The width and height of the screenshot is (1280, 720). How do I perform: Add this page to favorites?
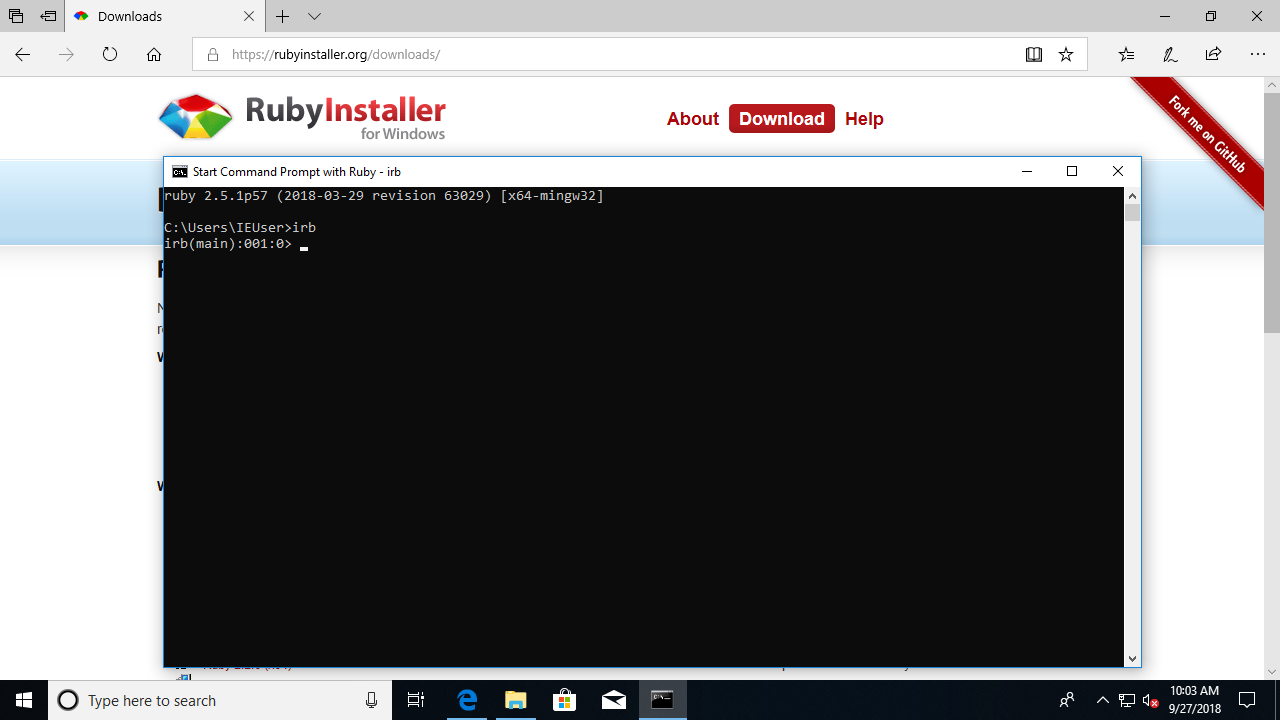pos(1066,55)
